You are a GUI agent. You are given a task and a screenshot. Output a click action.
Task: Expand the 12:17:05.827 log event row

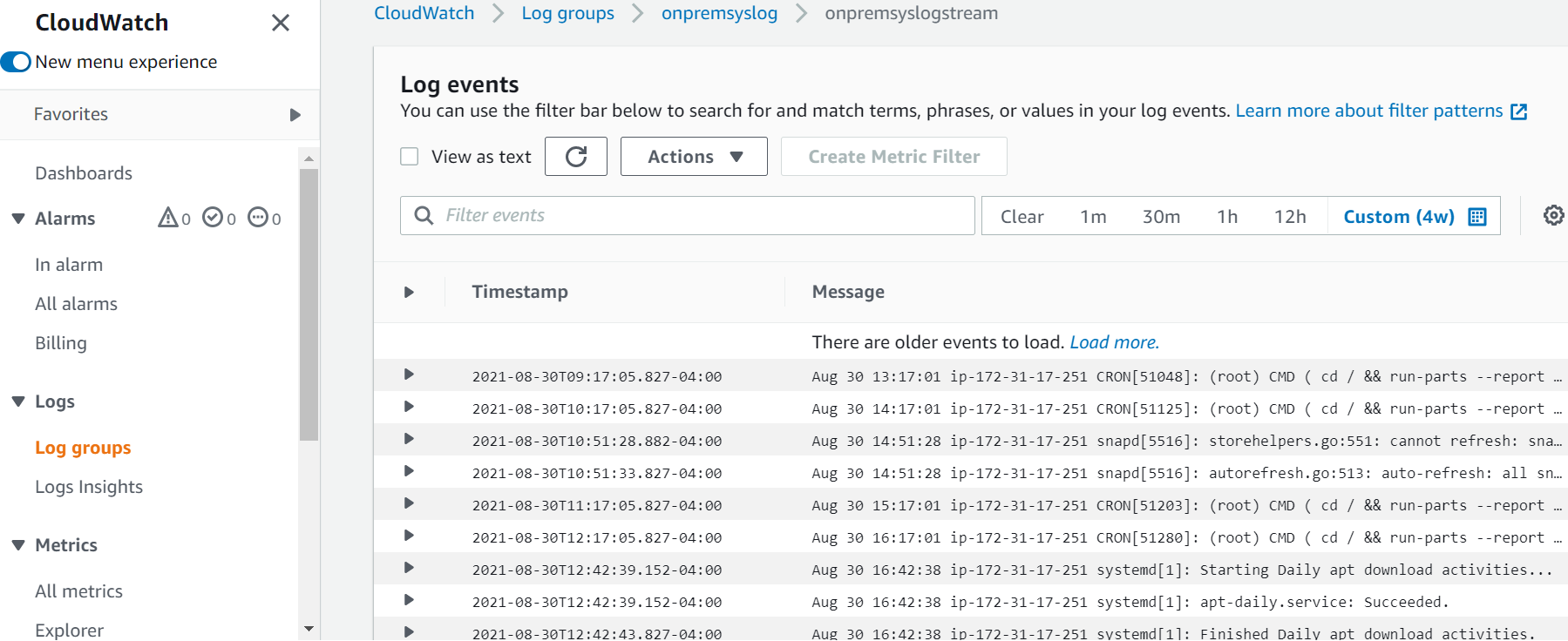pyautogui.click(x=409, y=536)
